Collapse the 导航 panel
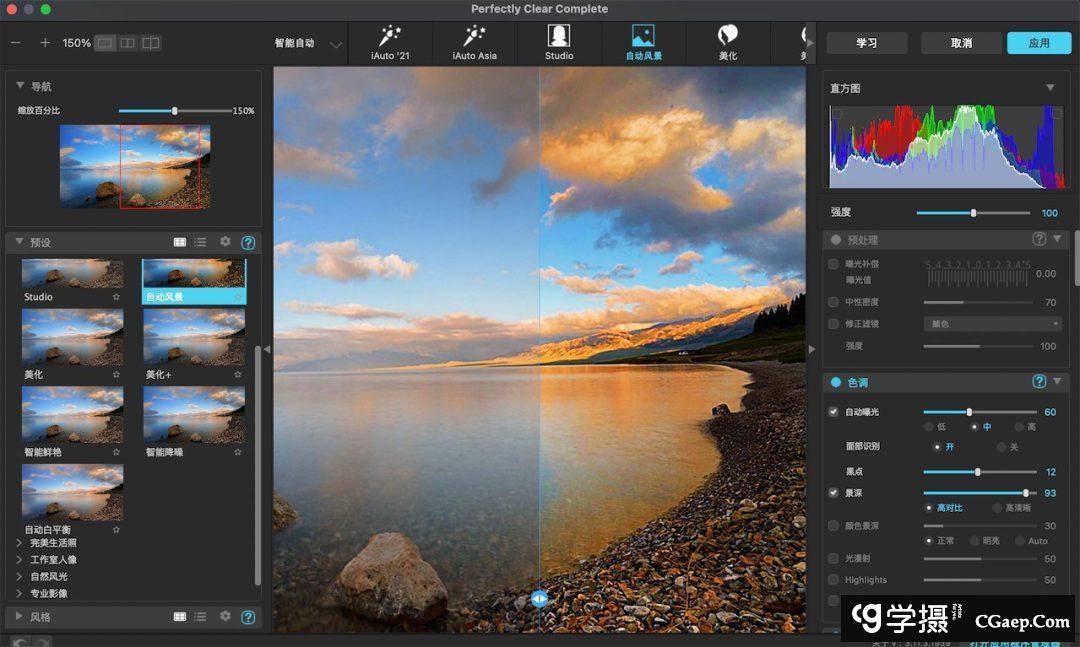The height and width of the screenshot is (647, 1080). click(x=20, y=86)
